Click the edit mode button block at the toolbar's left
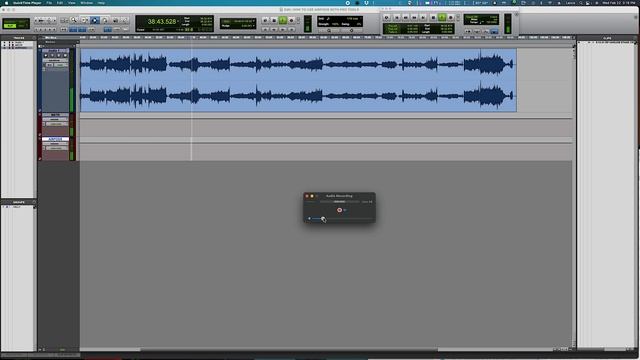 [16, 23]
